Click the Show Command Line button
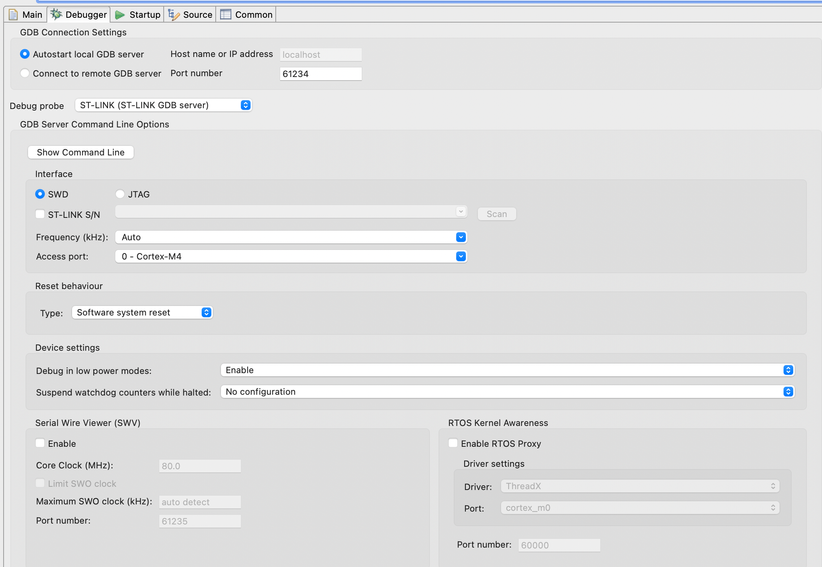 (x=81, y=152)
